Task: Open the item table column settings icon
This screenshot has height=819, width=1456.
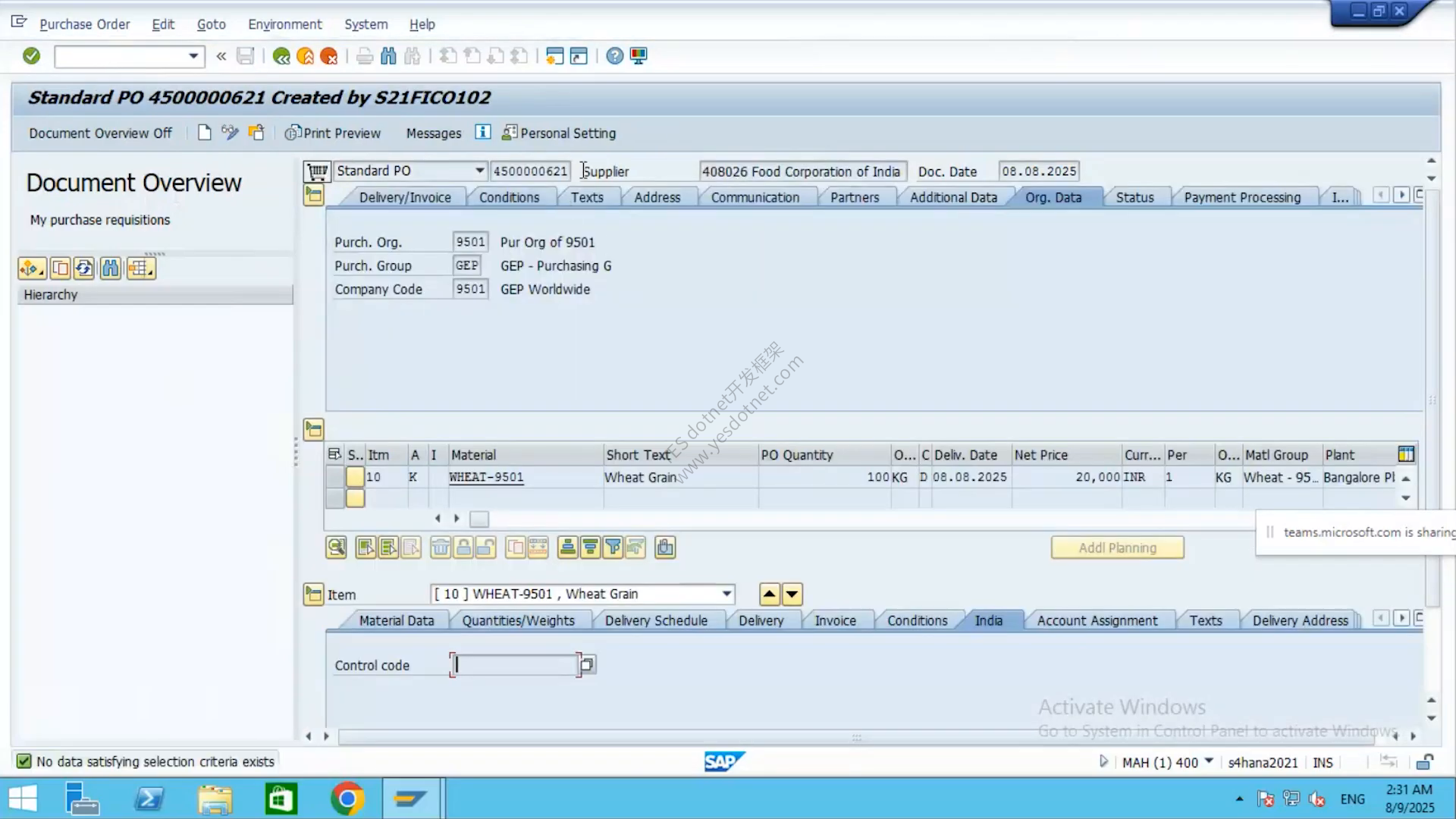Action: click(1406, 454)
